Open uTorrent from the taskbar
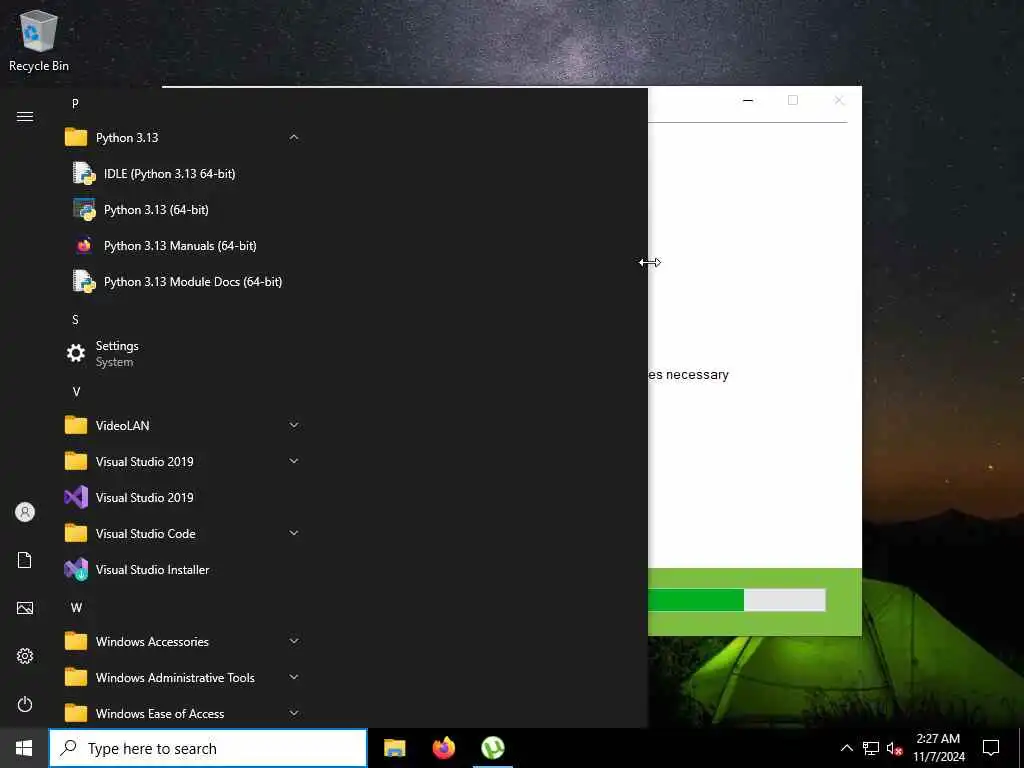 (x=493, y=748)
